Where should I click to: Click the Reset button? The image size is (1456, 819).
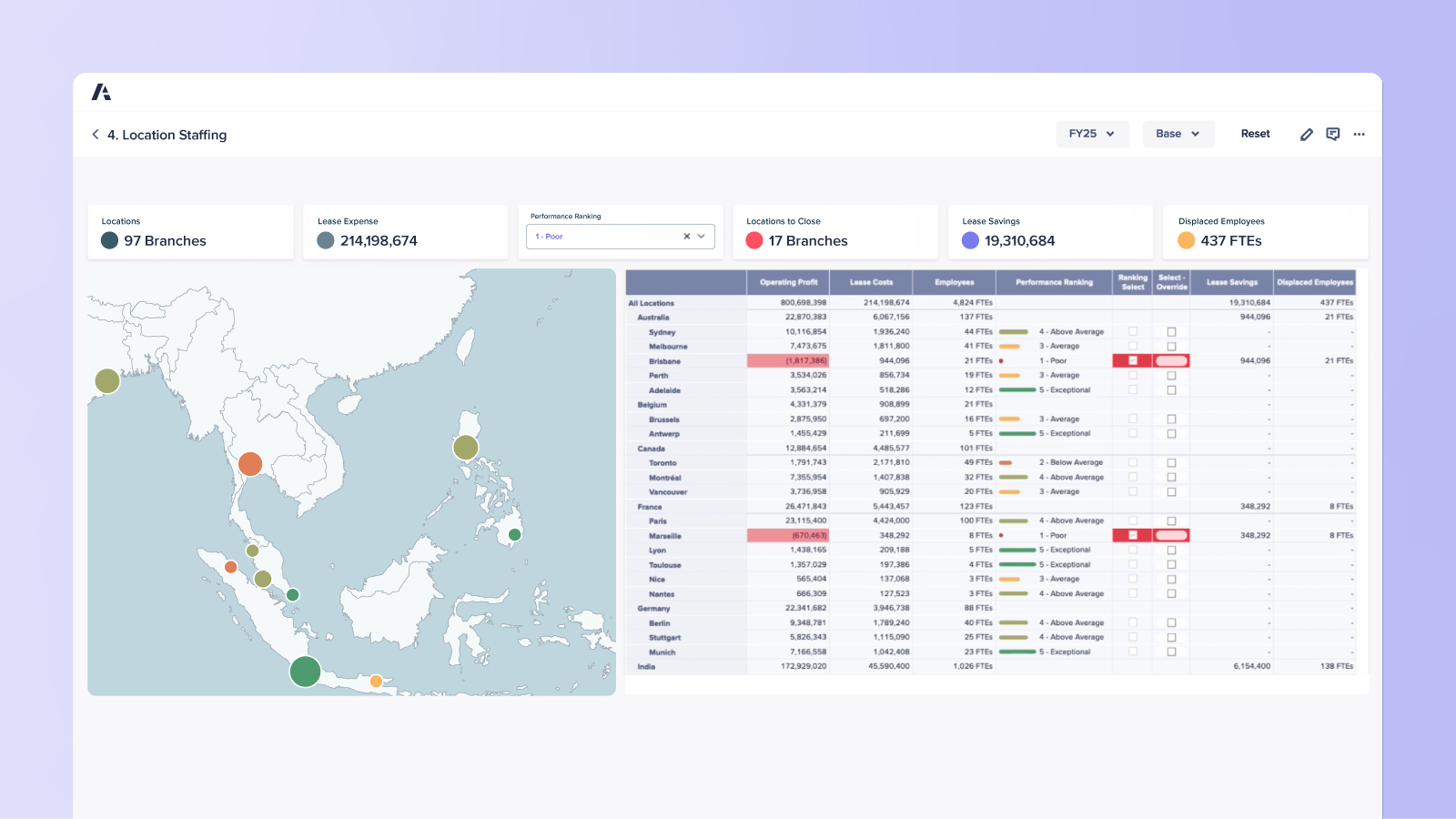click(x=1255, y=134)
